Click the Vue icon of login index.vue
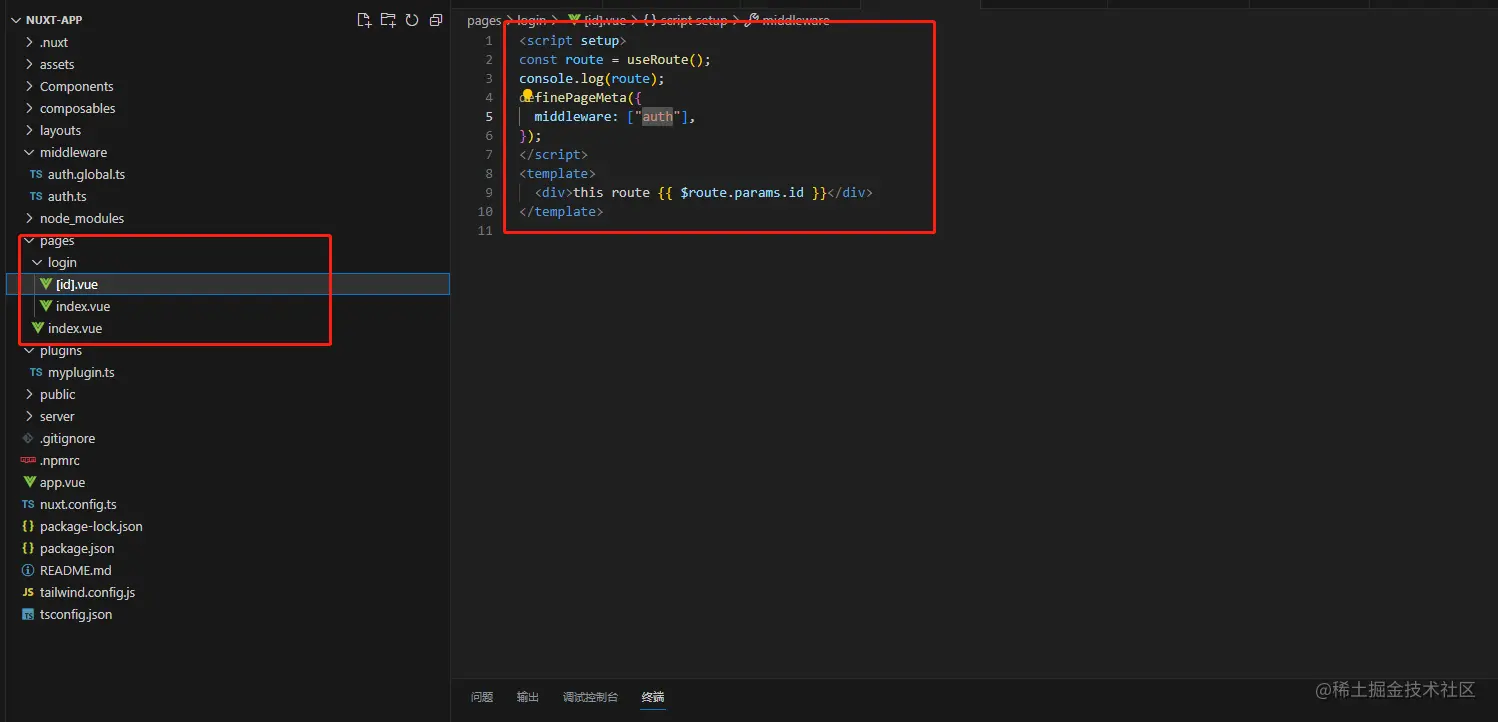1498x722 pixels. (46, 306)
